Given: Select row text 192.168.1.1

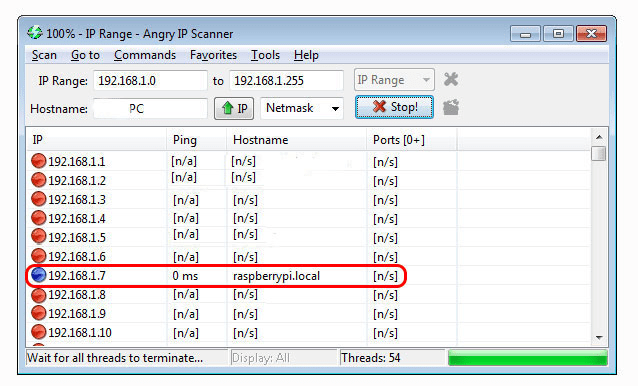Looking at the screenshot, I should (x=76, y=162).
